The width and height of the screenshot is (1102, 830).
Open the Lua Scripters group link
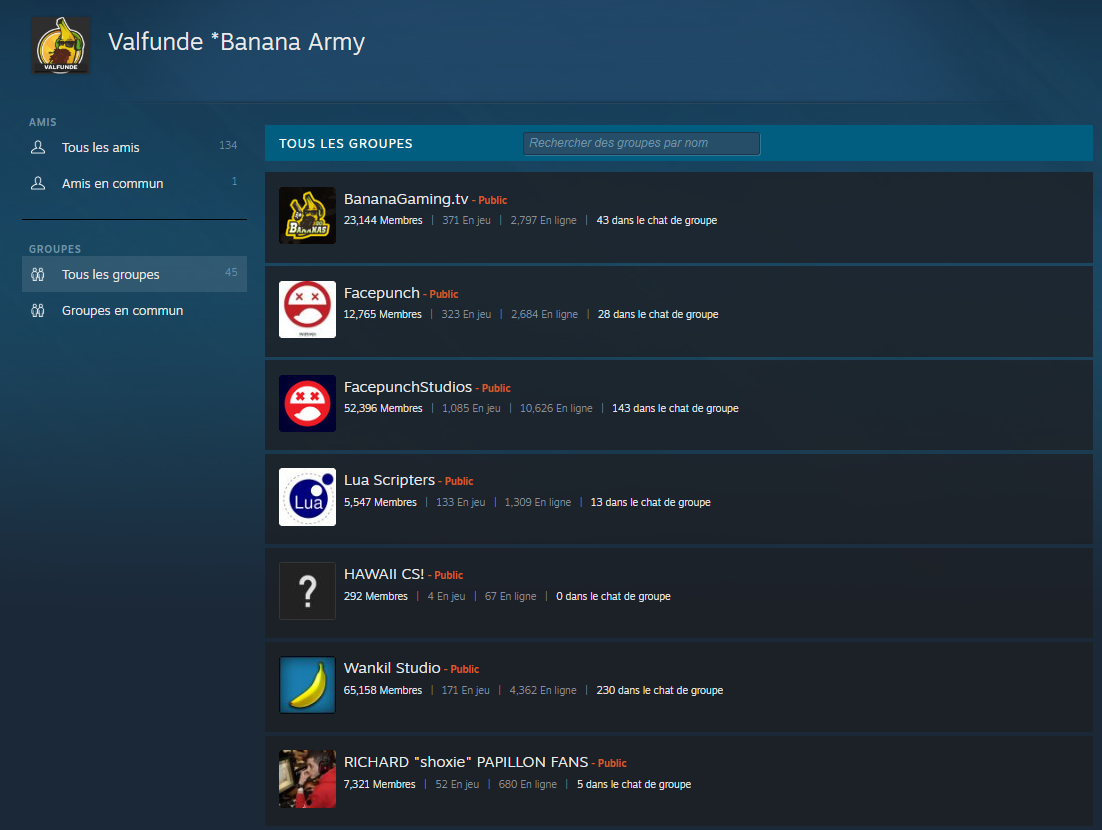click(389, 480)
